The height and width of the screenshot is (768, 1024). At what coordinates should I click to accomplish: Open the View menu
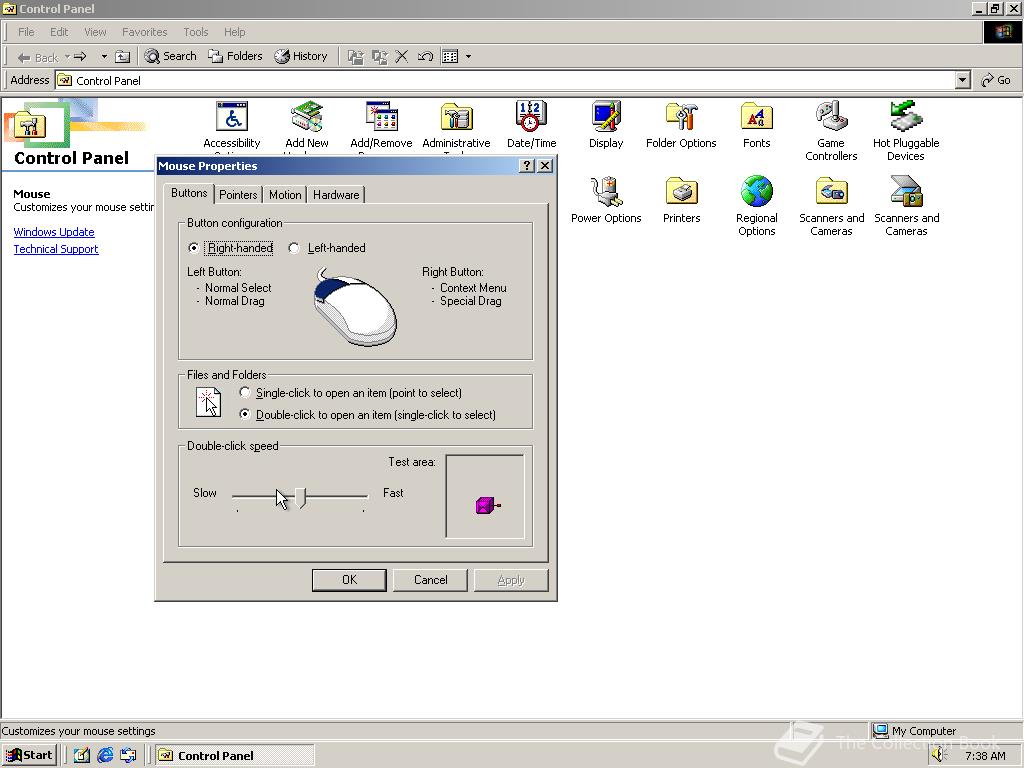(95, 32)
